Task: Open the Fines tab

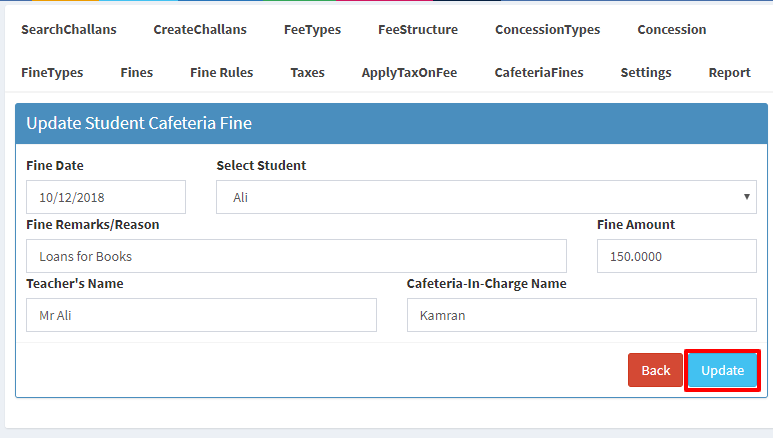Action: tap(137, 73)
